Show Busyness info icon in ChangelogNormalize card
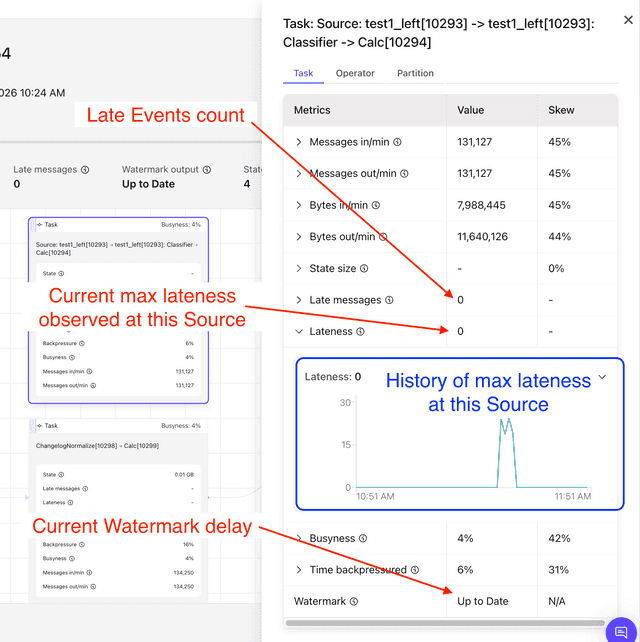Screen dimensions: 640x642 pyautogui.click(x=72, y=559)
